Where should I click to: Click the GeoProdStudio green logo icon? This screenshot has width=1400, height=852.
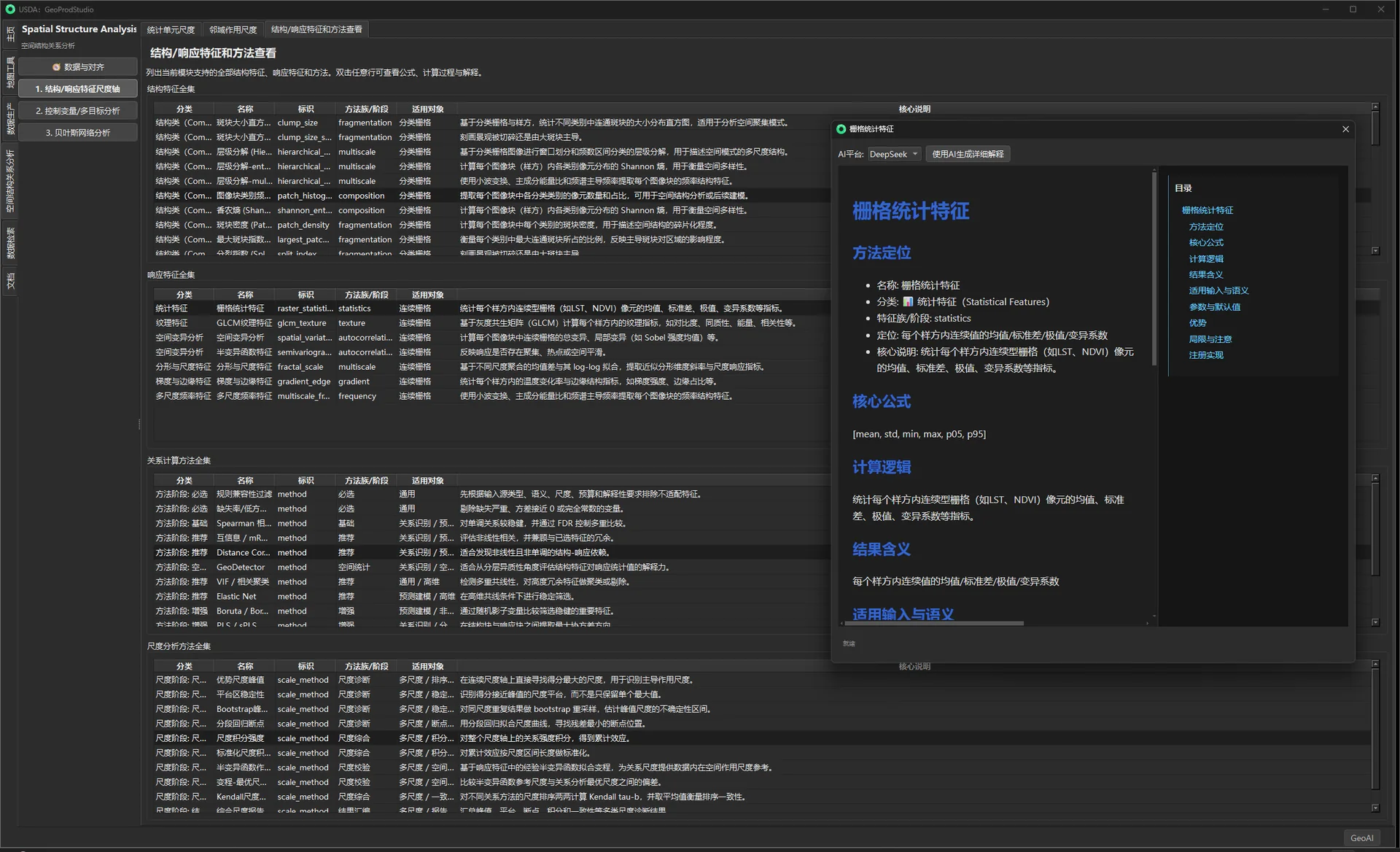(9, 9)
